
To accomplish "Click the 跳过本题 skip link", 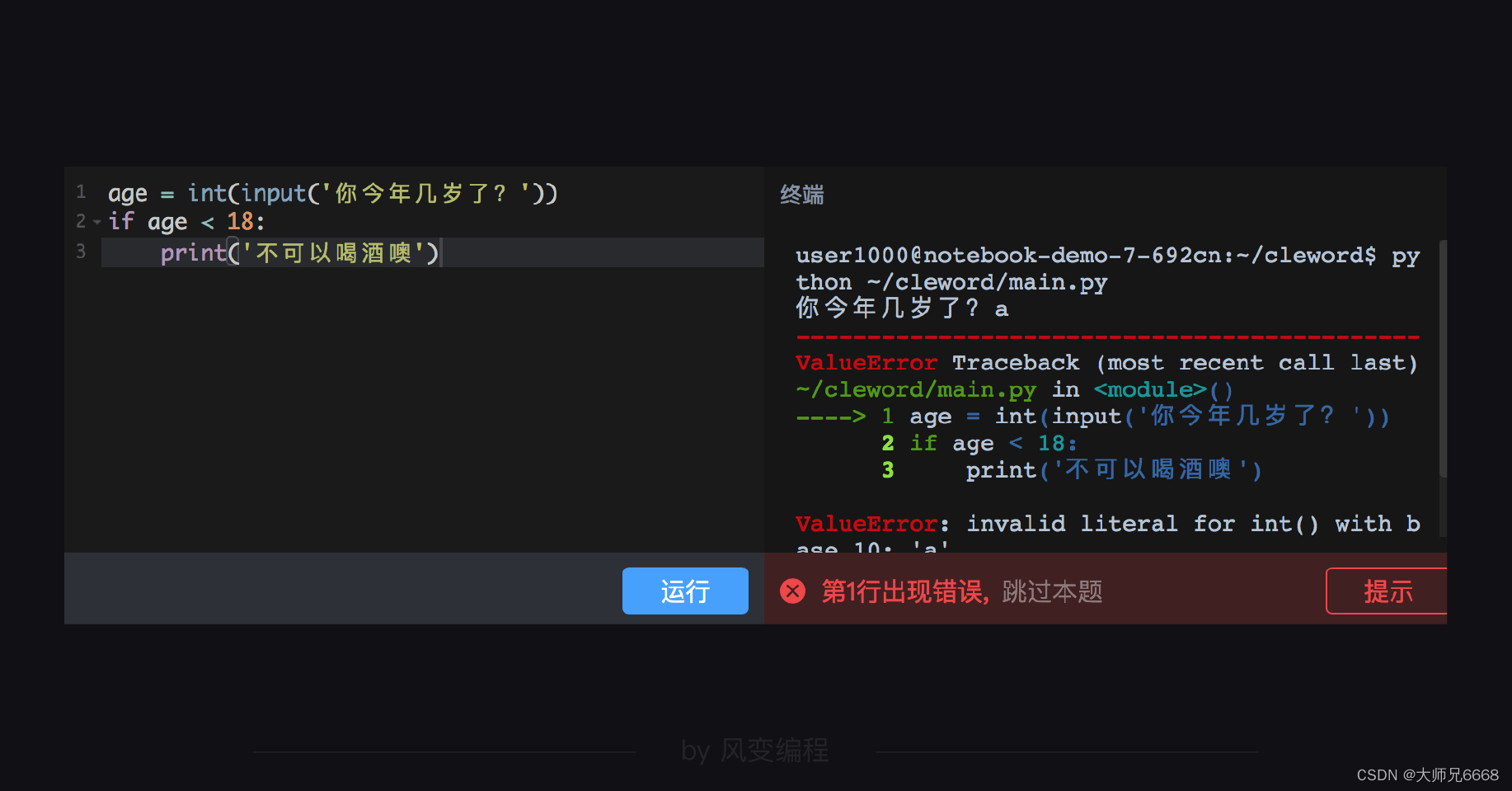I will 1052,591.
